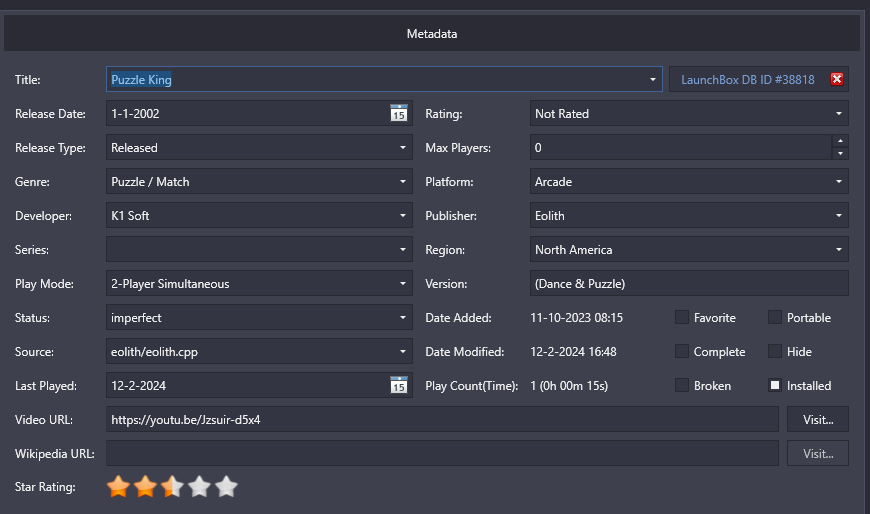Image resolution: width=870 pixels, height=514 pixels.
Task: Open the Release Date calendar picker icon
Action: tap(398, 113)
